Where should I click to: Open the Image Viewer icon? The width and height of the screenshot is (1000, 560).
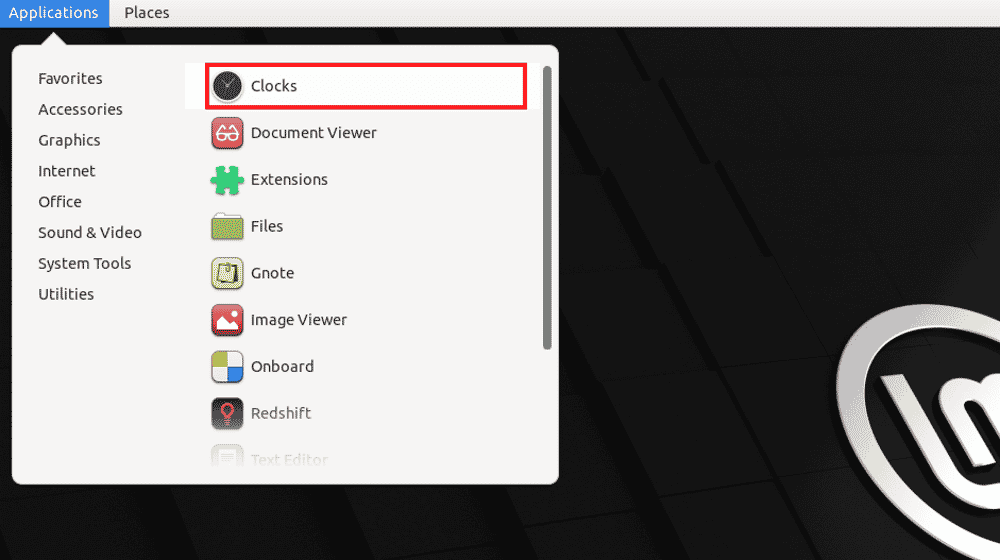click(227, 320)
